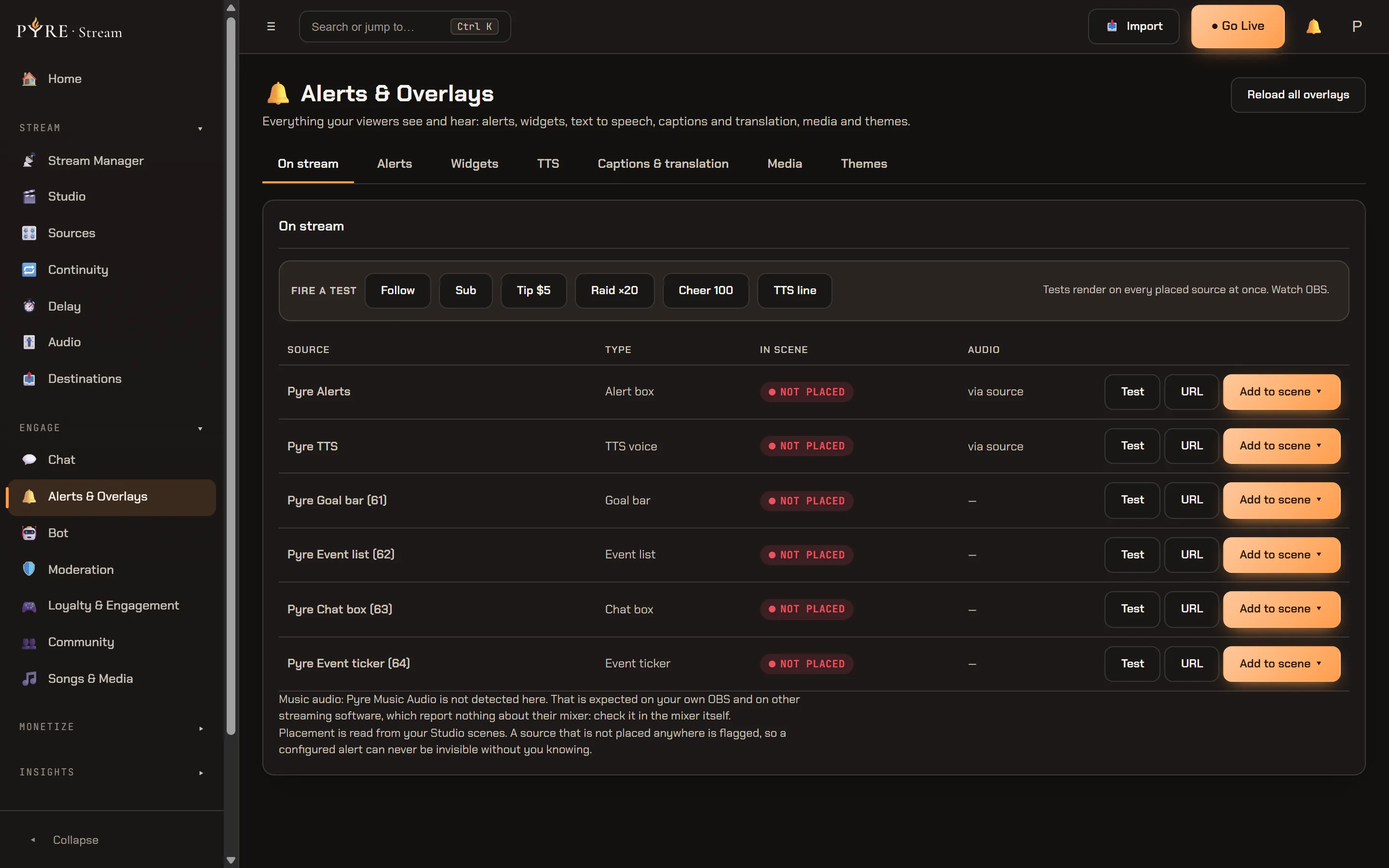
Task: Click the Pyre Stream logo
Action: point(69,28)
